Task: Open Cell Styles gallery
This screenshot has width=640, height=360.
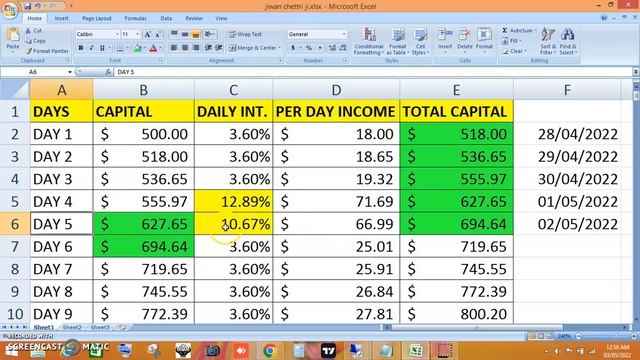Action: (x=420, y=41)
